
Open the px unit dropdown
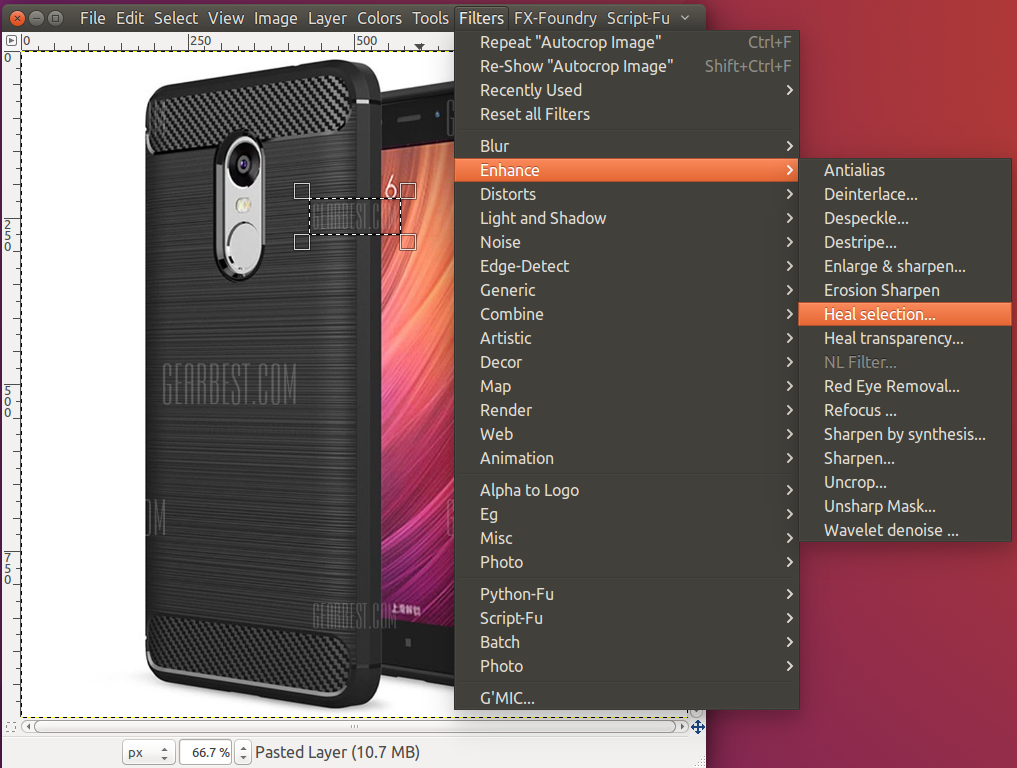pyautogui.click(x=149, y=752)
